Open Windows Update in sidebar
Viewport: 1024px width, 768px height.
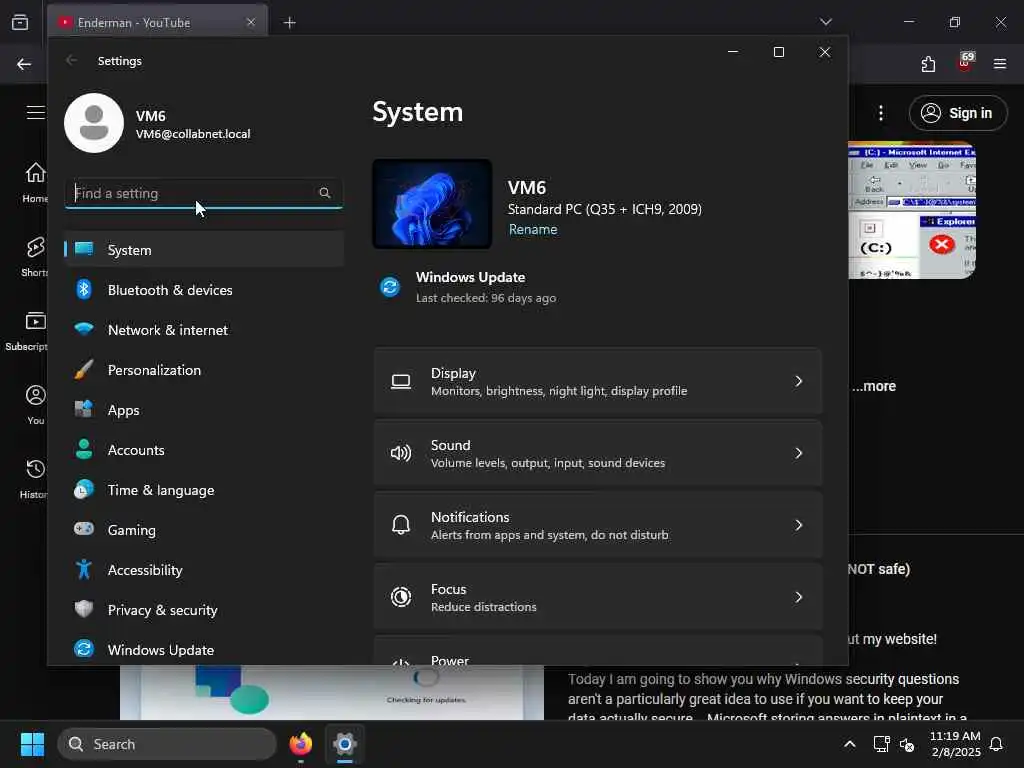point(204,650)
